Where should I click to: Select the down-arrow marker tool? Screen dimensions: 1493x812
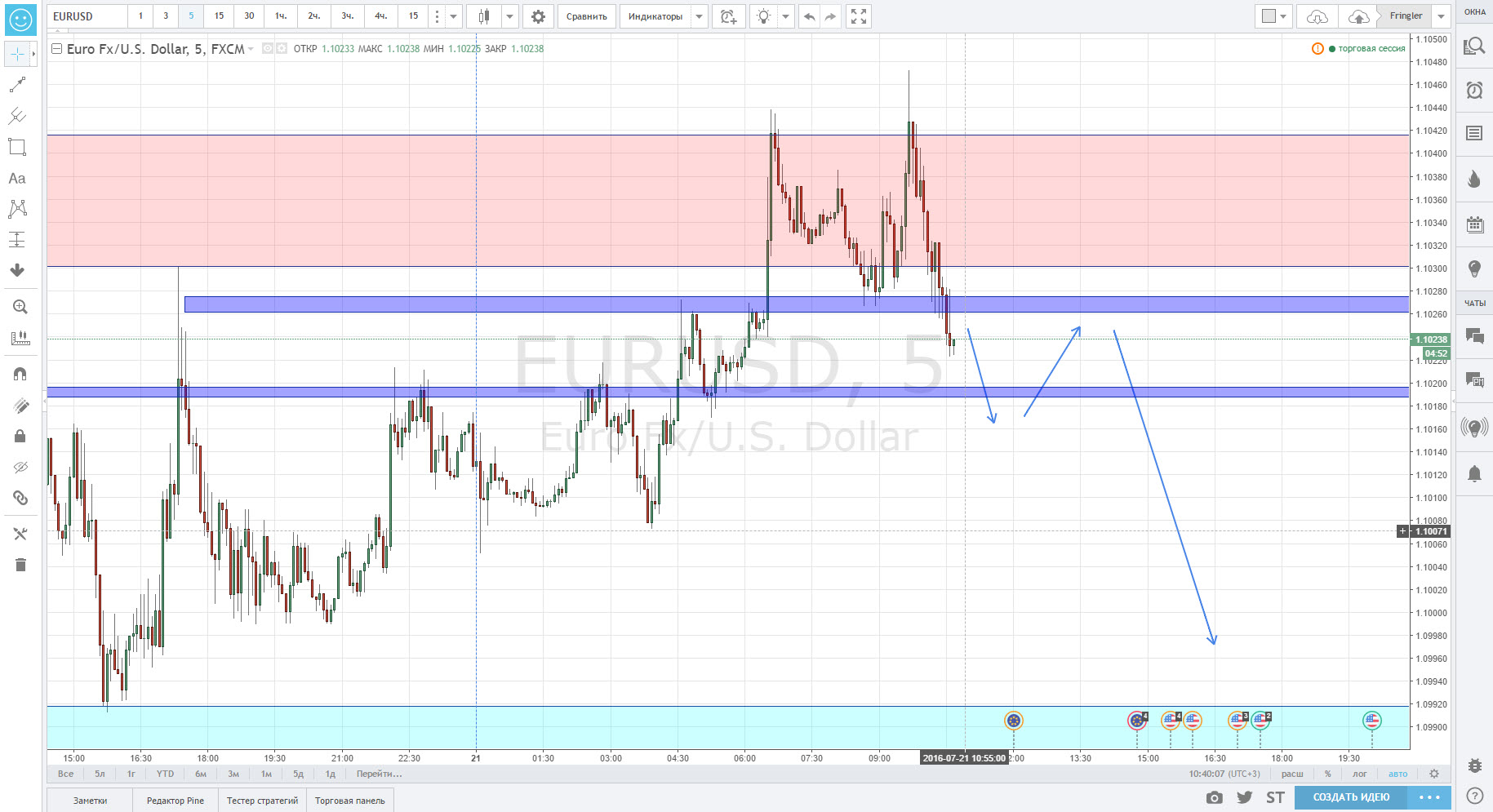[17, 270]
